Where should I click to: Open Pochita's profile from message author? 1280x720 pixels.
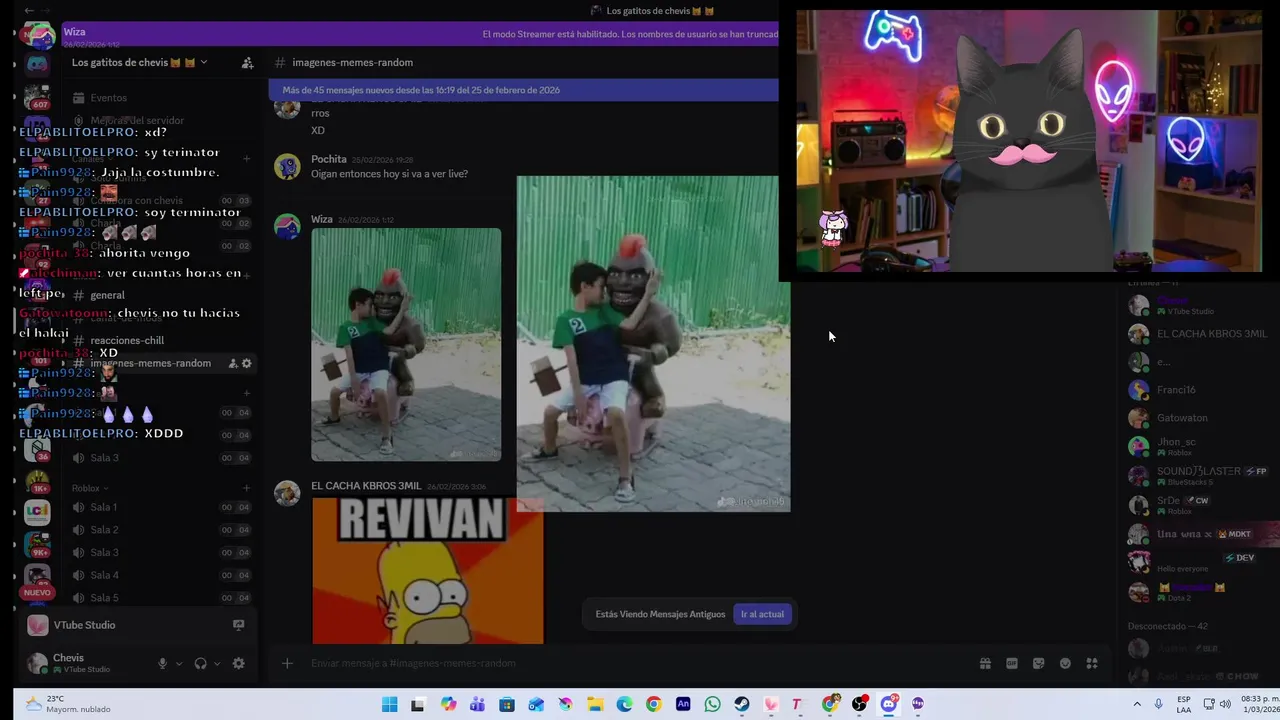[329, 159]
